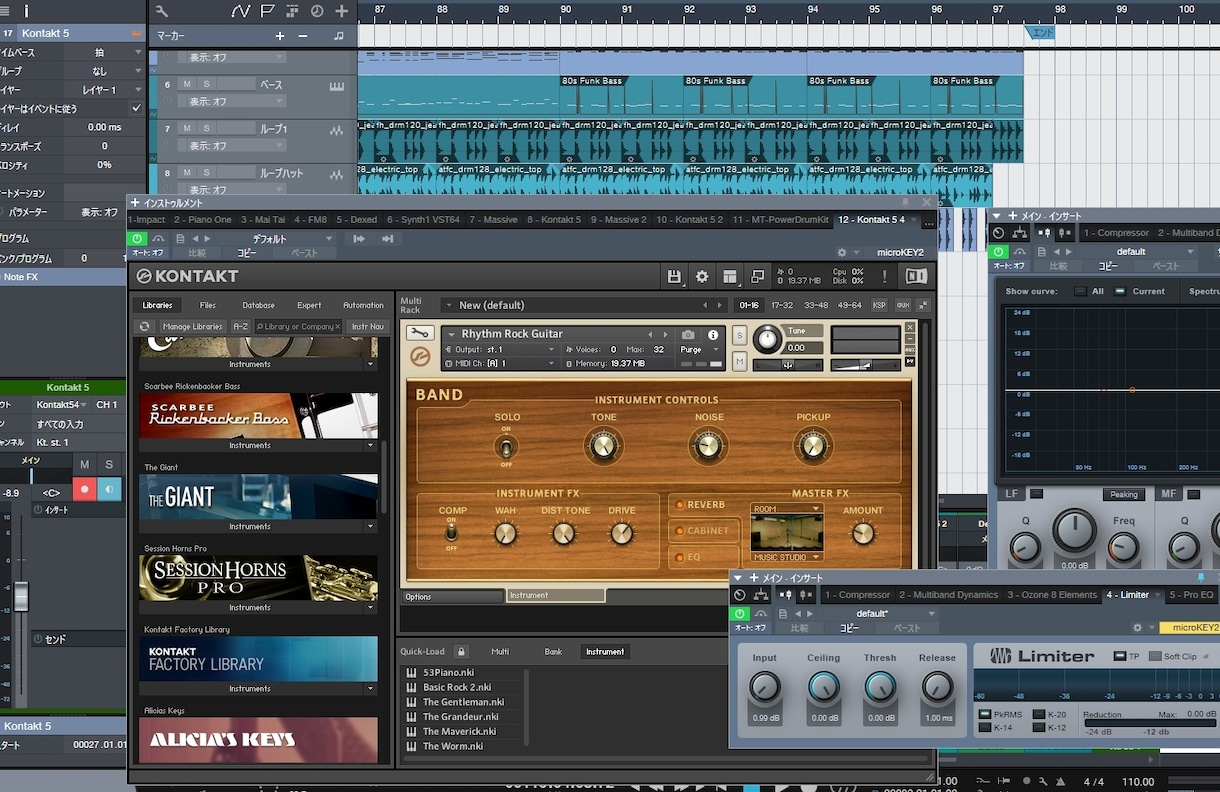The height and width of the screenshot is (792, 1220).
Task: Click KSP button in Kontakt rack header
Action: pos(879,305)
